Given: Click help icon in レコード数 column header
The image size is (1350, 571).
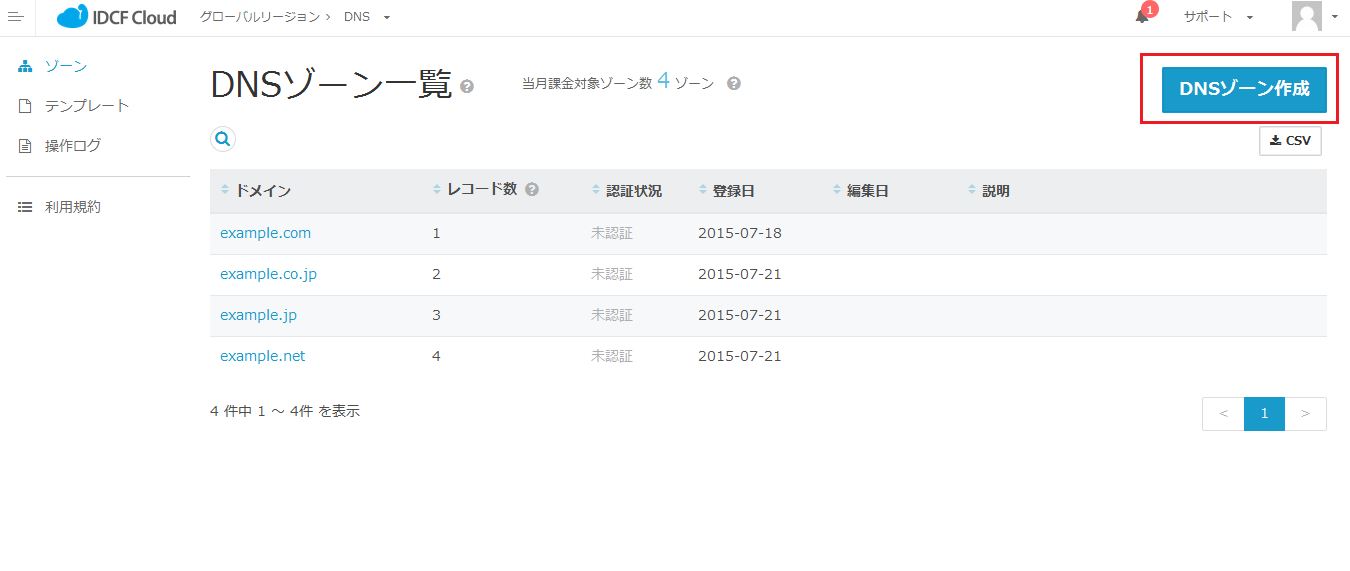Looking at the screenshot, I should (x=532, y=189).
